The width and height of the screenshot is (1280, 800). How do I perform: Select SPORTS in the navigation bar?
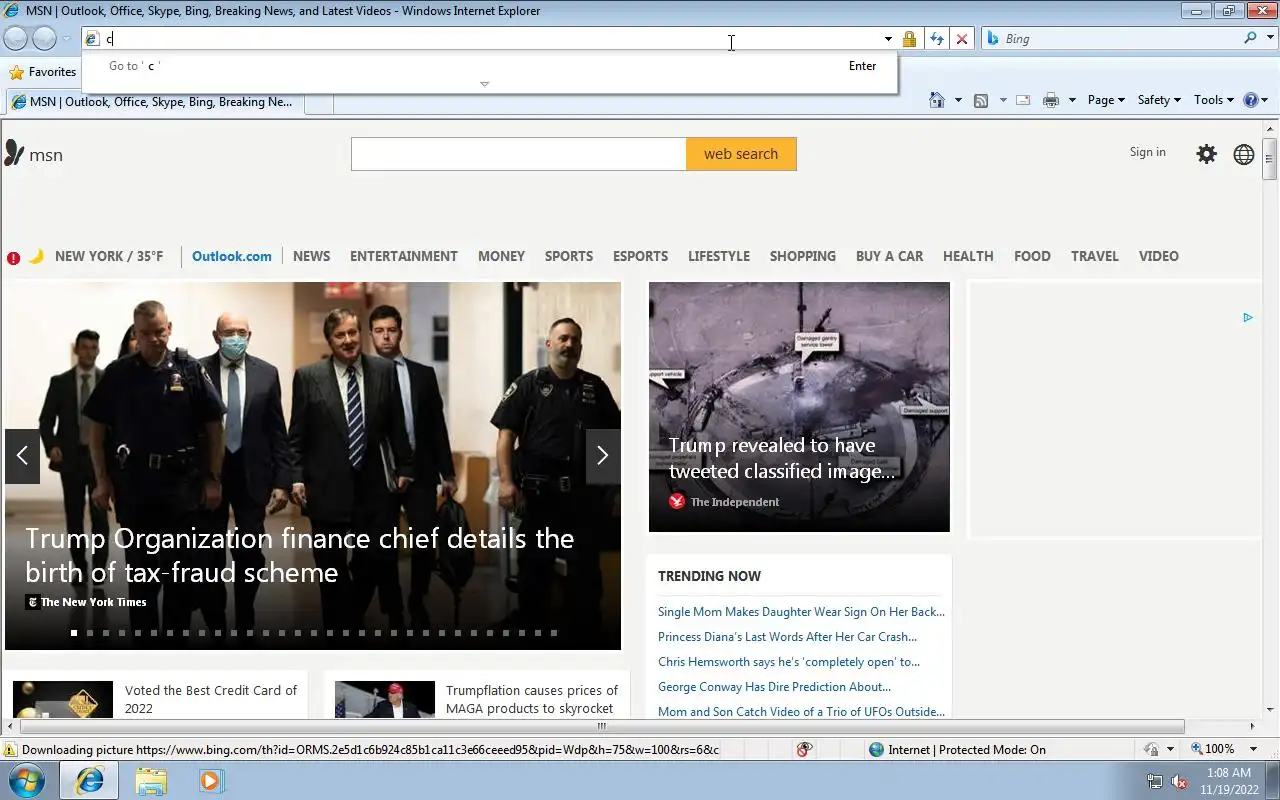click(569, 256)
